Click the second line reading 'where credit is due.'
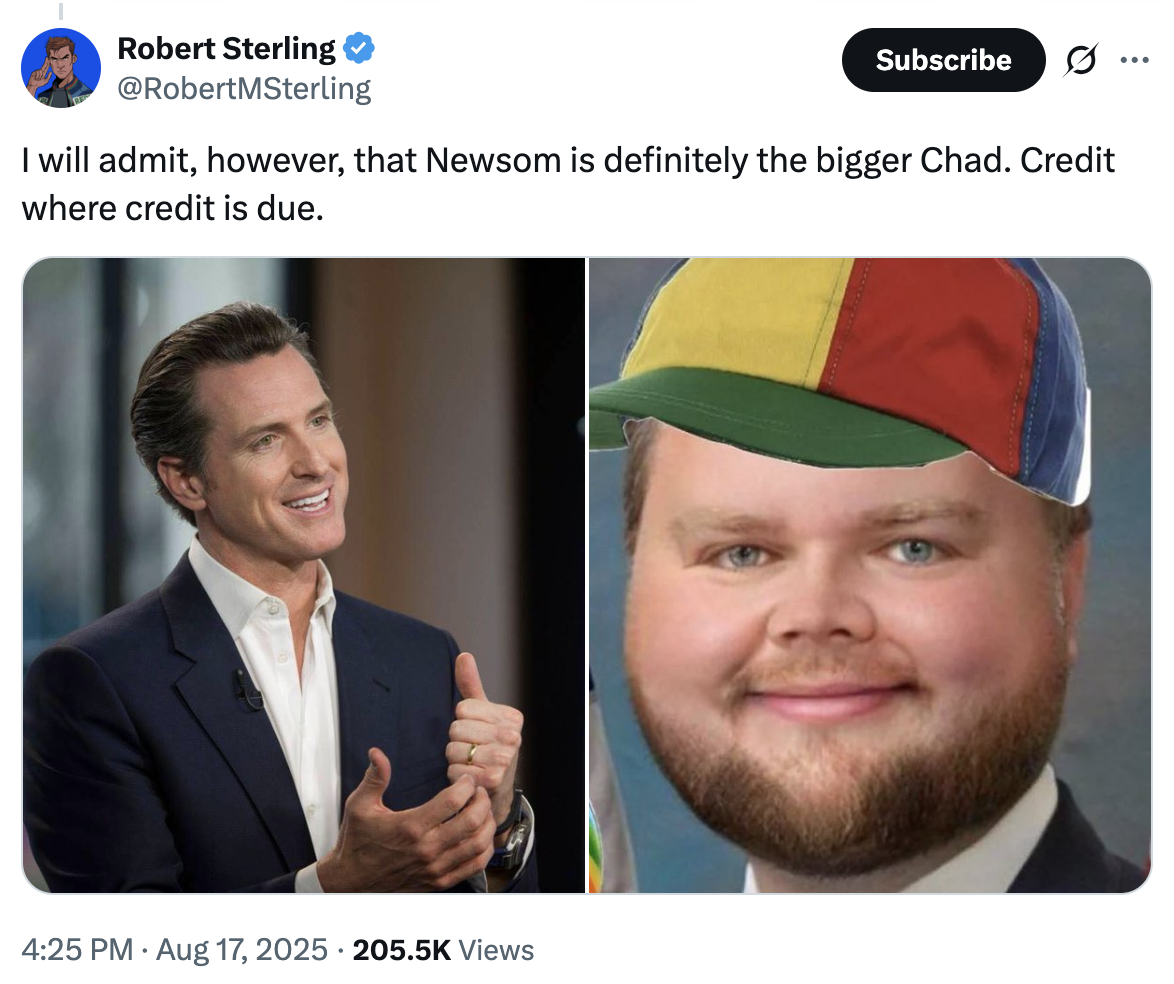Viewport: 1174px width, 984px height. click(172, 208)
